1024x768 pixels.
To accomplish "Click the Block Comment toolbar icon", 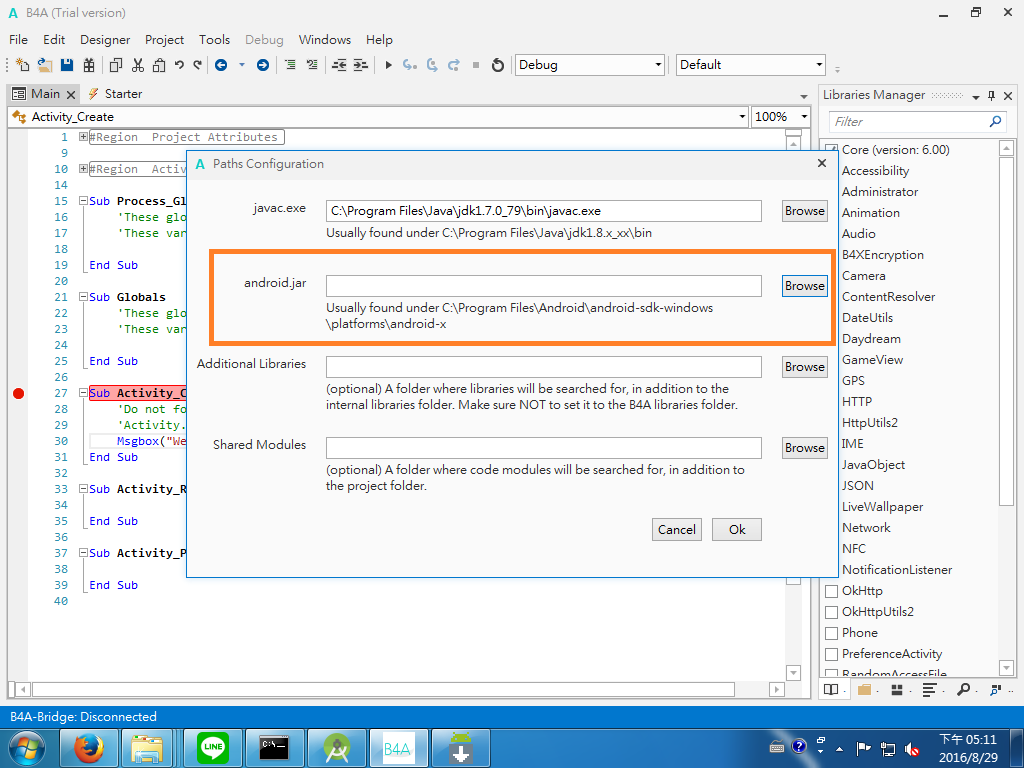I will point(291,65).
